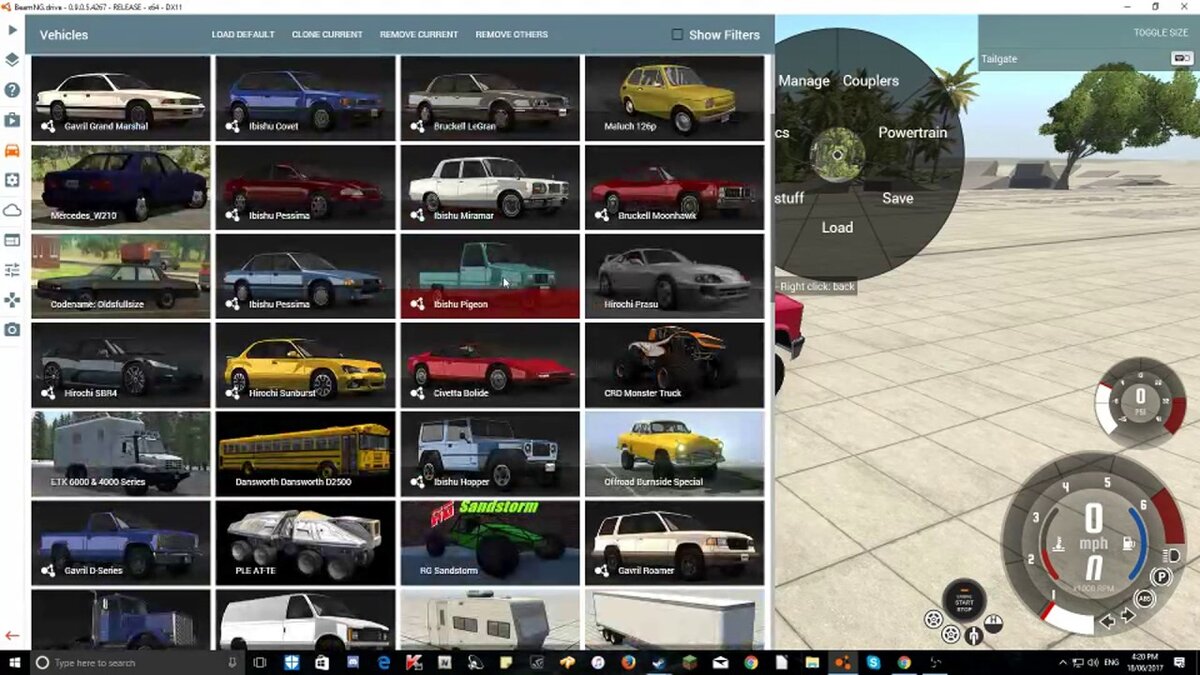1200x675 pixels.
Task: Select Manage in the radial menu
Action: 804,80
